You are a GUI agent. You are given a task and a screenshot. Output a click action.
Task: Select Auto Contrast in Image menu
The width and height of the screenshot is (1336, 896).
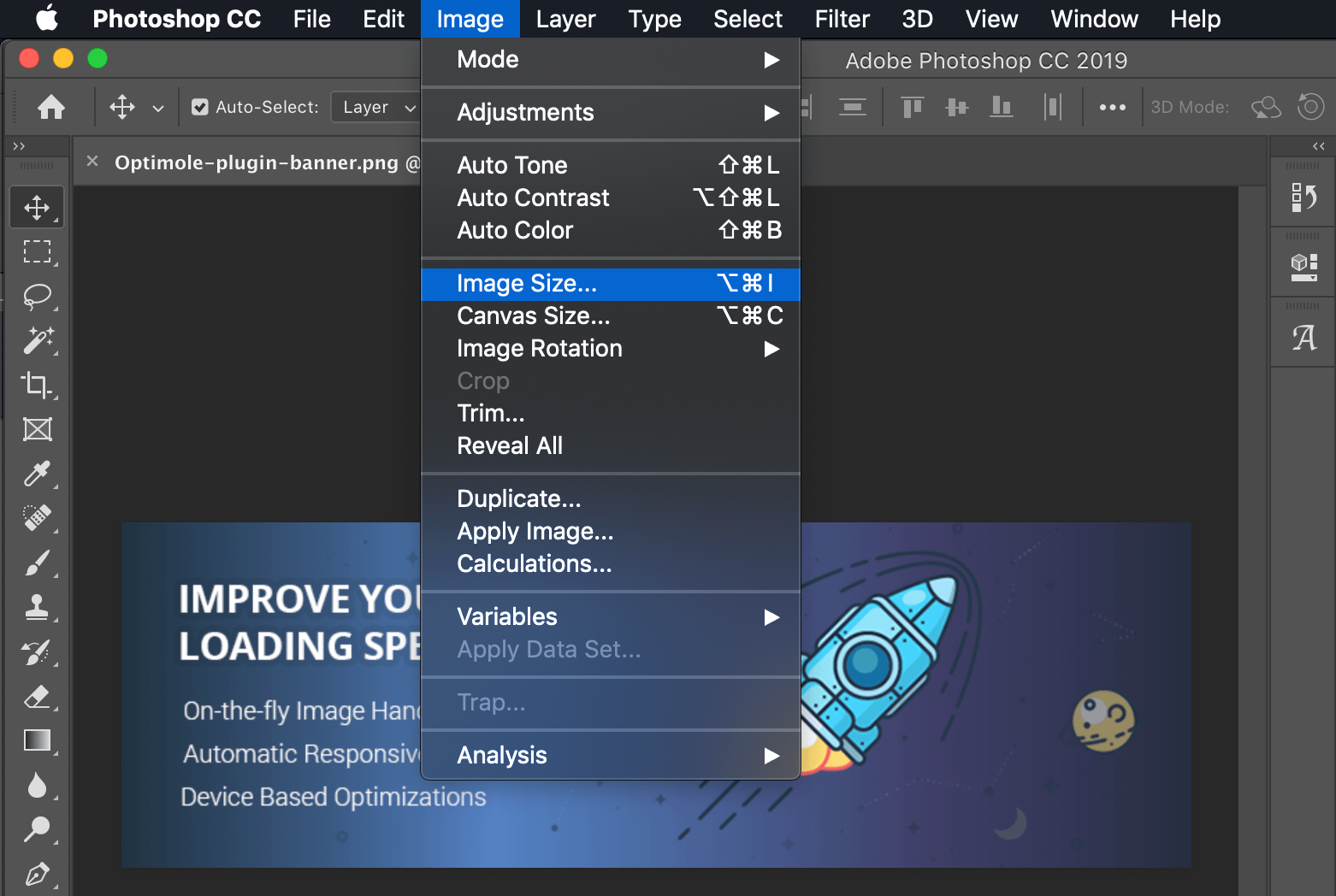click(610, 198)
